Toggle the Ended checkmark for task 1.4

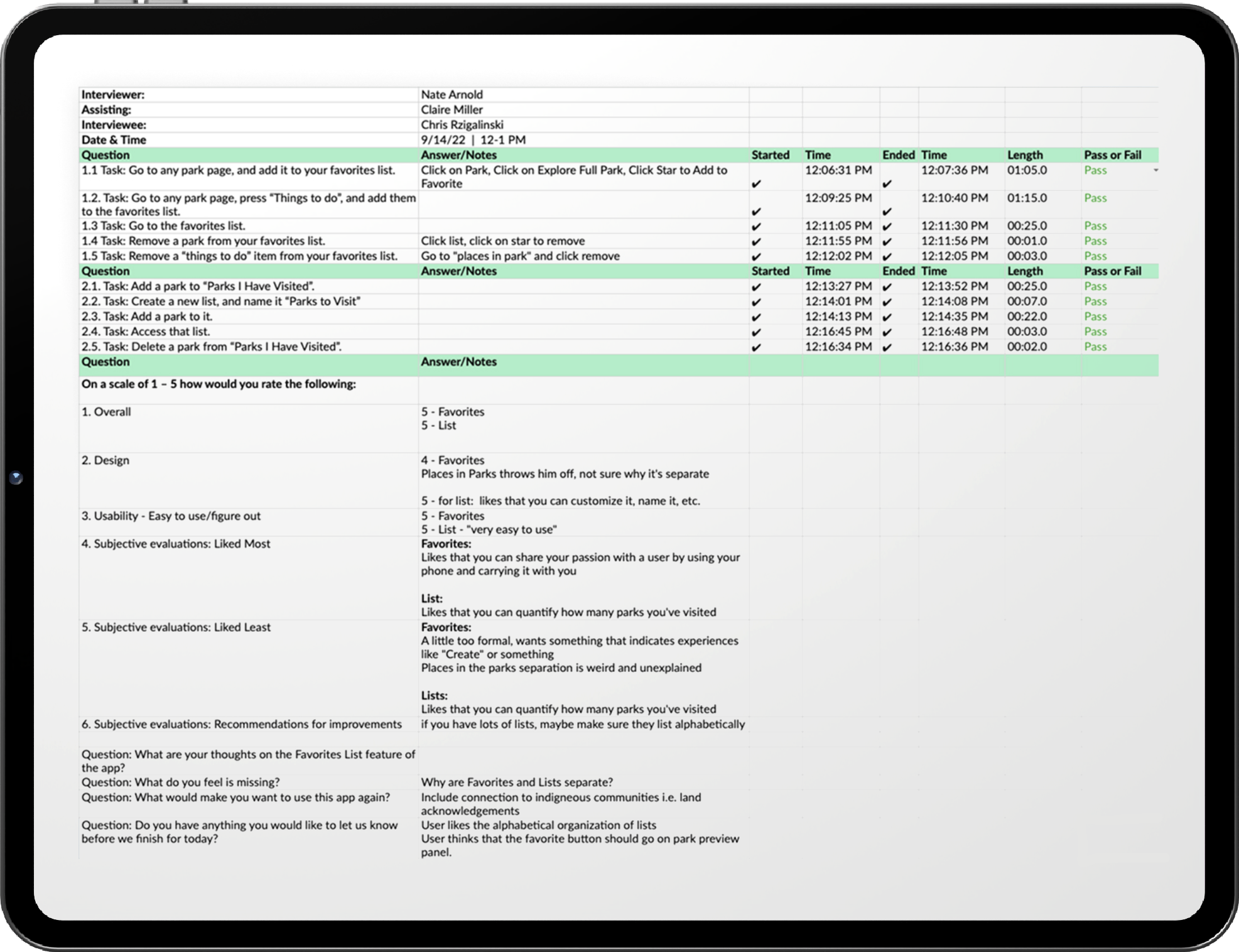(x=887, y=241)
